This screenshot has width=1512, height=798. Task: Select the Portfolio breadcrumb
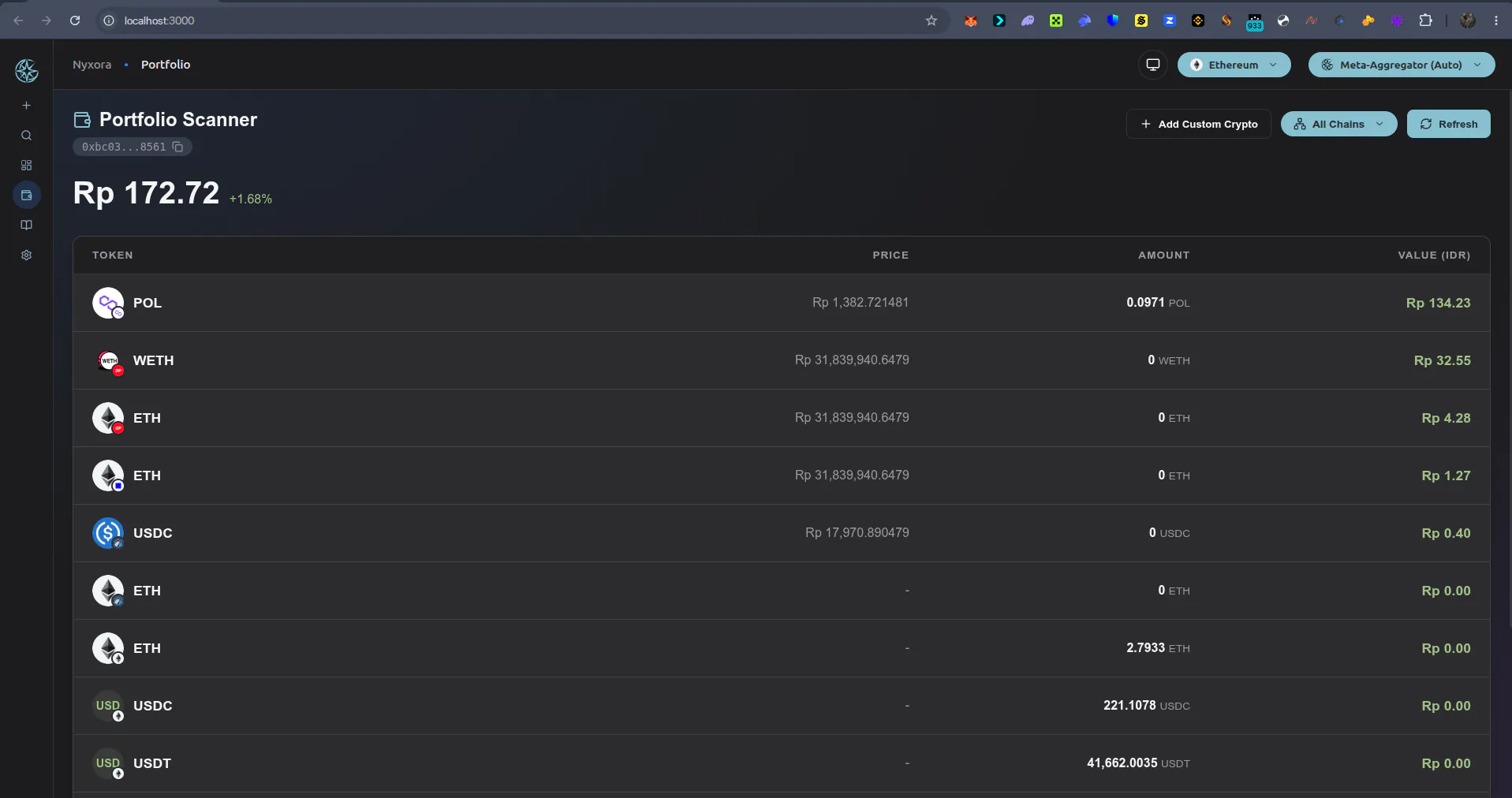(x=166, y=65)
